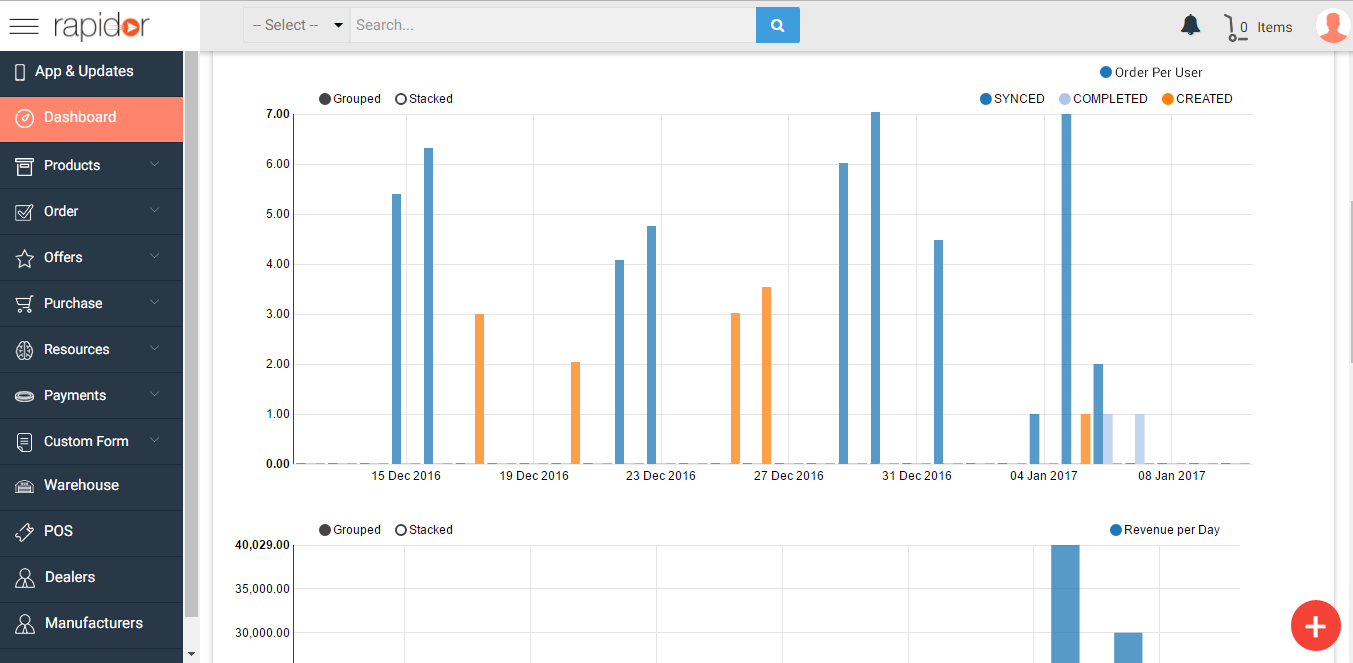Toggle the COMPLETED series in legend
Viewport: 1353px width, 663px height.
(x=1065, y=99)
